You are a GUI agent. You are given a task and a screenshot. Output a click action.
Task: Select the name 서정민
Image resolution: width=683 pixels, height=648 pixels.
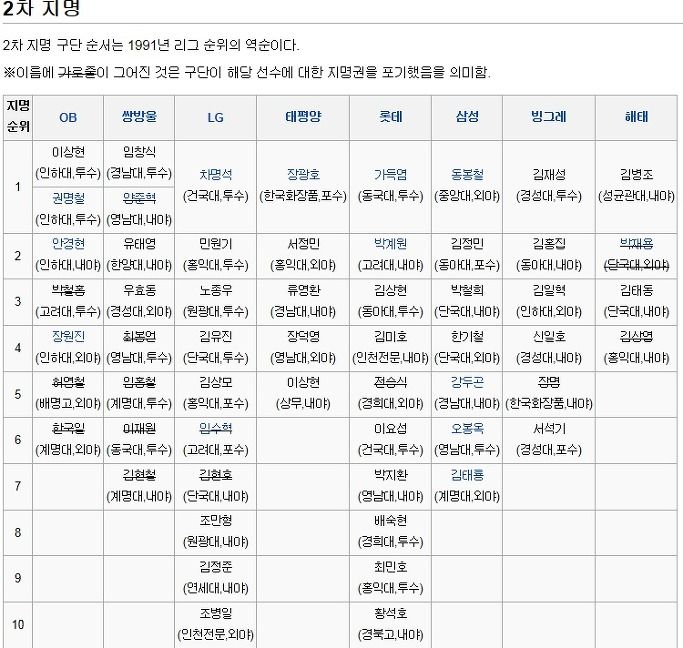(303, 244)
